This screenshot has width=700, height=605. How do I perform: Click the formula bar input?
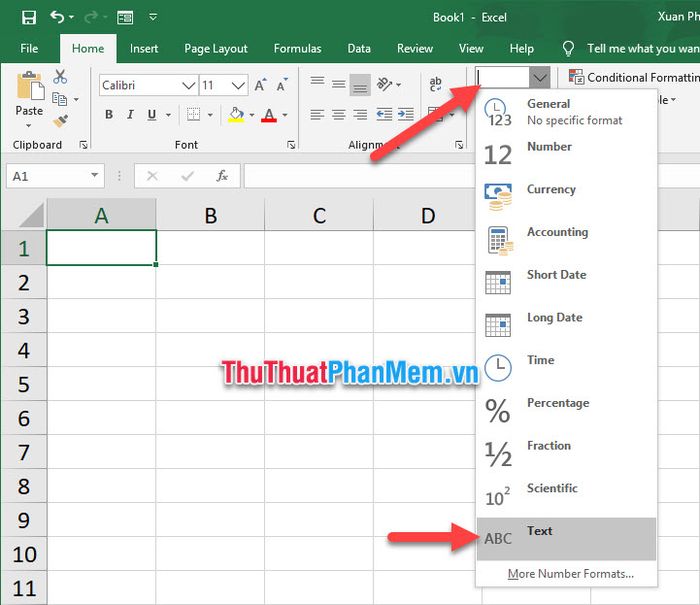click(359, 176)
